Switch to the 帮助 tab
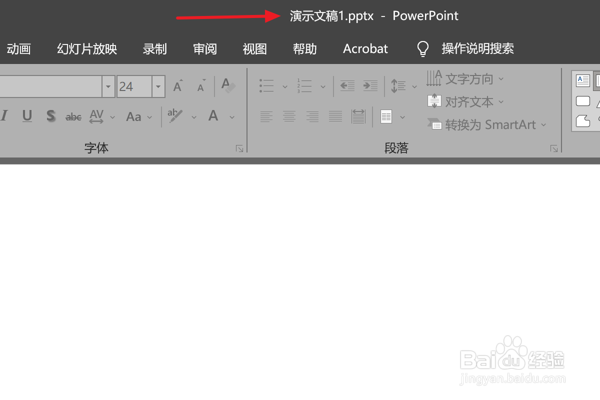Viewport: 600px width, 400px height. [x=305, y=49]
